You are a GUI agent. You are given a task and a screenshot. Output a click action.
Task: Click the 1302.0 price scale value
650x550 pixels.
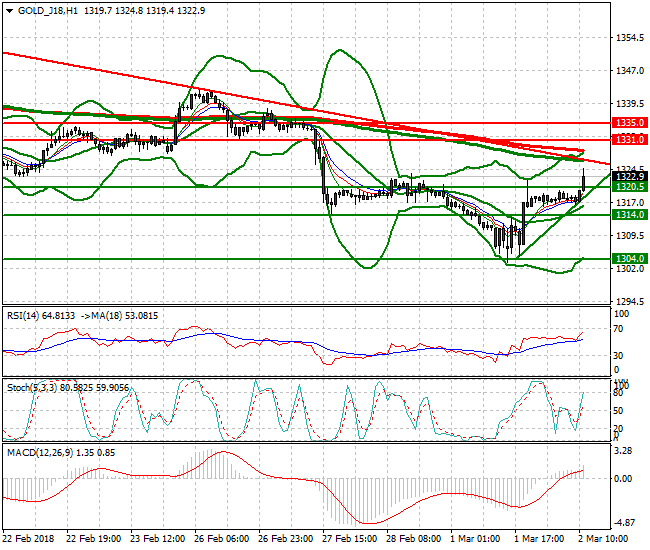630,269
